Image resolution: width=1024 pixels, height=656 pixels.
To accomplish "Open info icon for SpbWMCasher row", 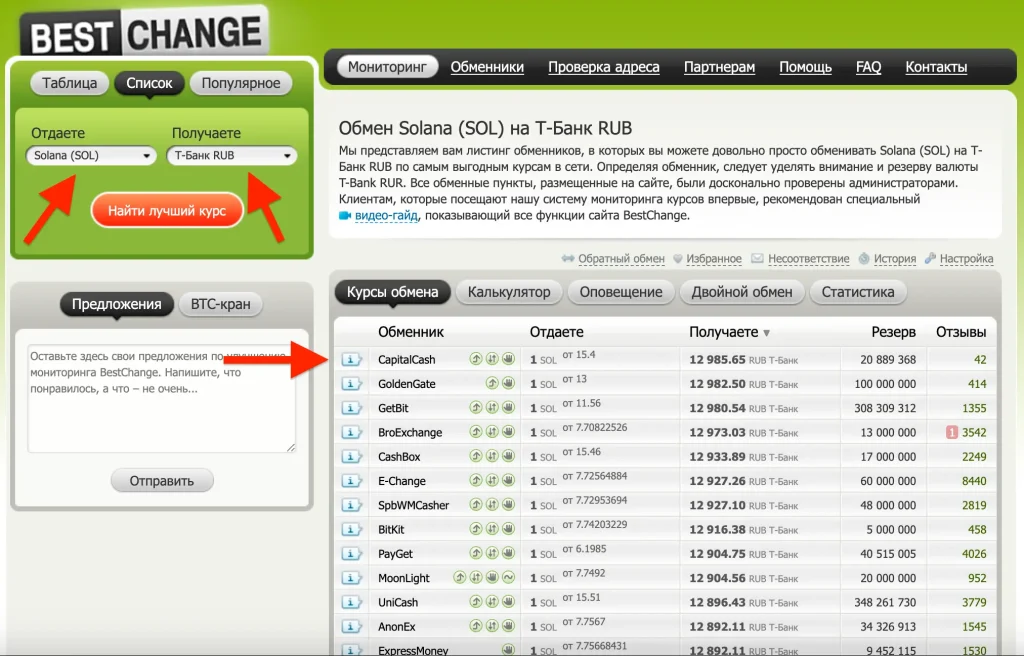I will (351, 505).
